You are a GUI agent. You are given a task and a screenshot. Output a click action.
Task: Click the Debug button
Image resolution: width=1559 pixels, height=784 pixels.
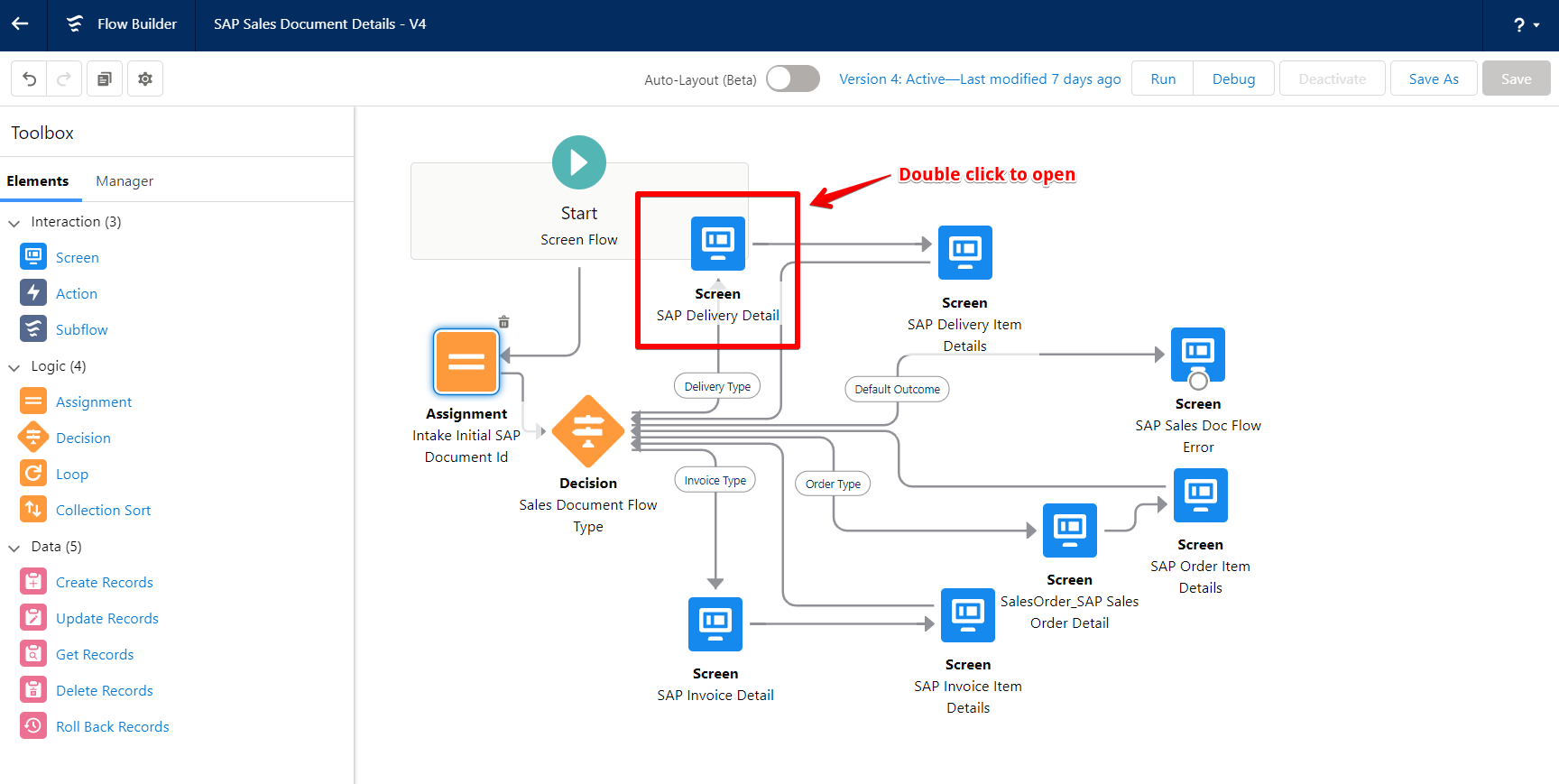1233,78
